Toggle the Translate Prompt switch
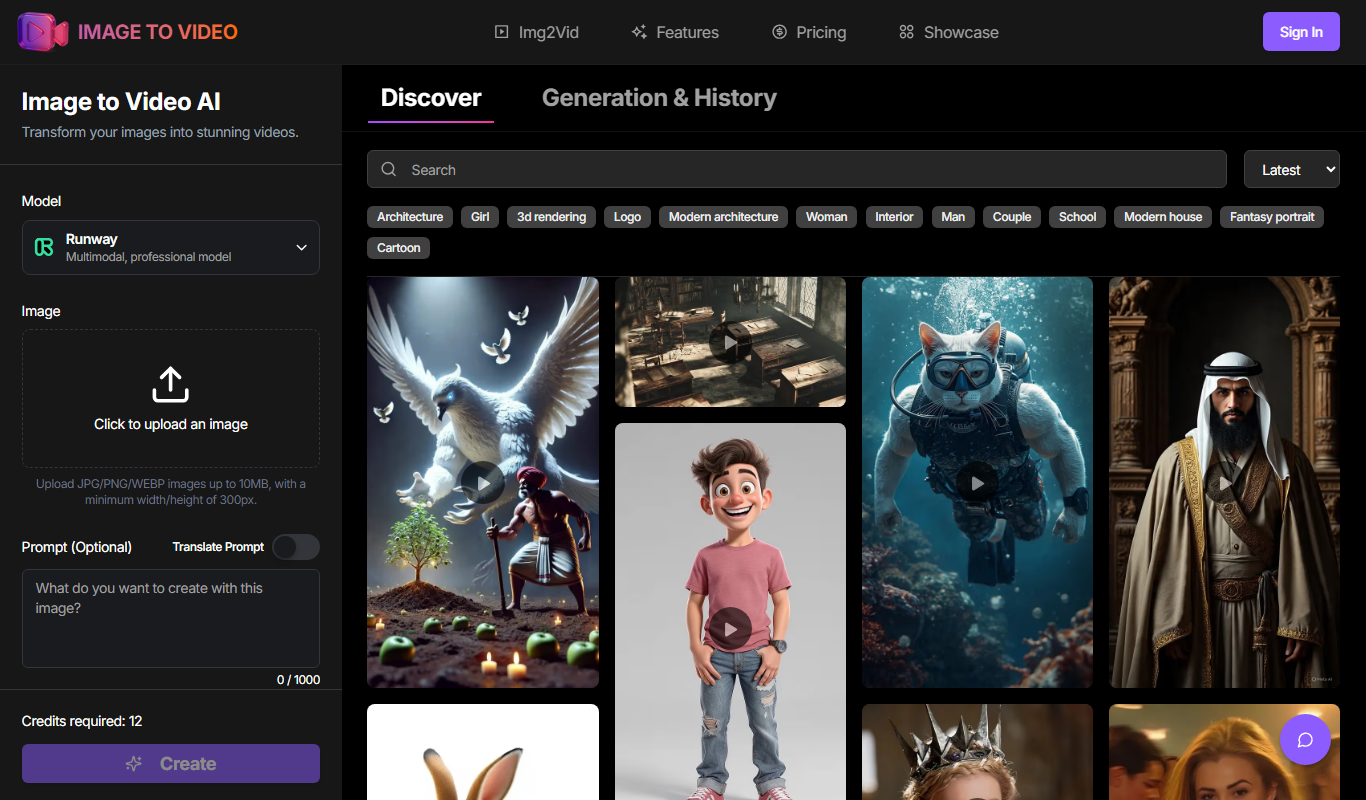This screenshot has height=800, width=1366. (296, 547)
